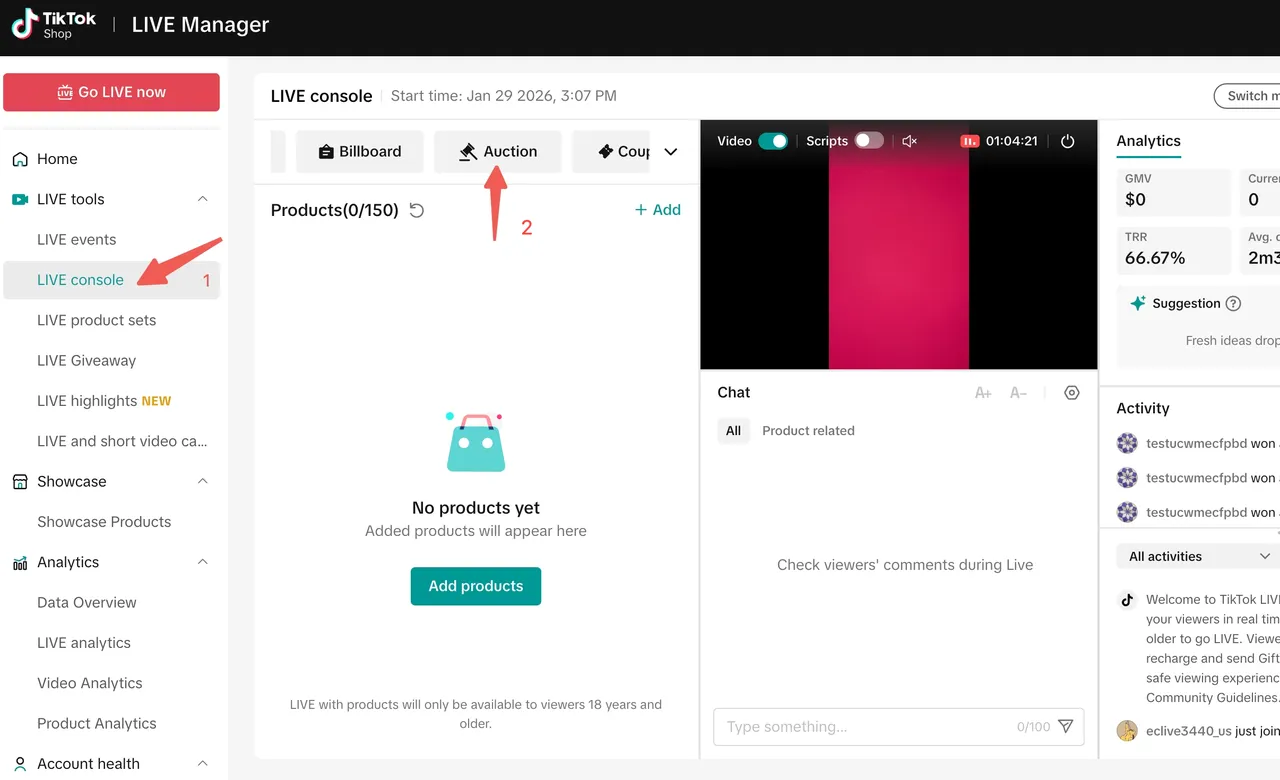1280x780 pixels.
Task: Click the Suggestion help question mark
Action: (x=1233, y=304)
